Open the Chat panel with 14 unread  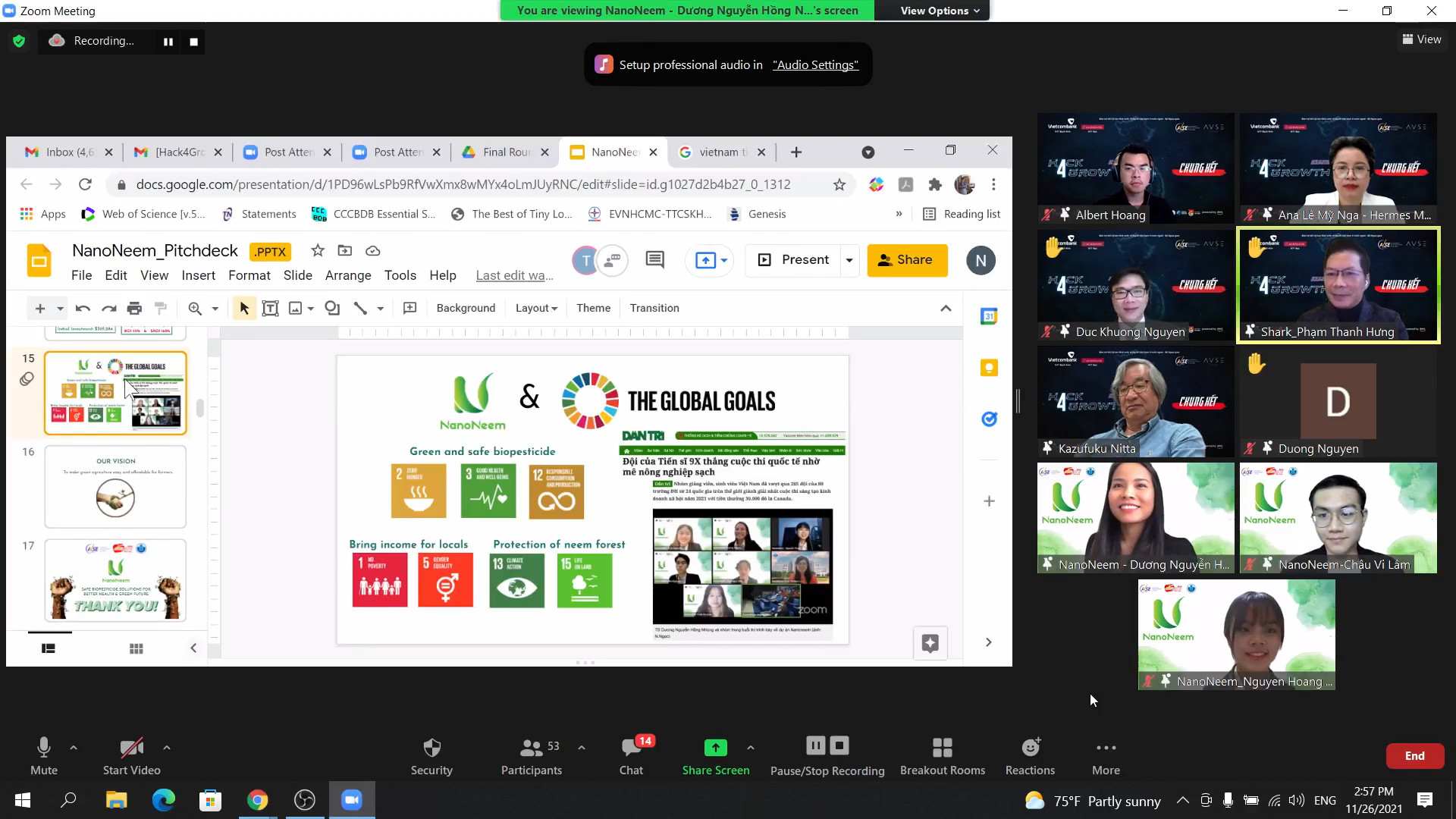[631, 748]
